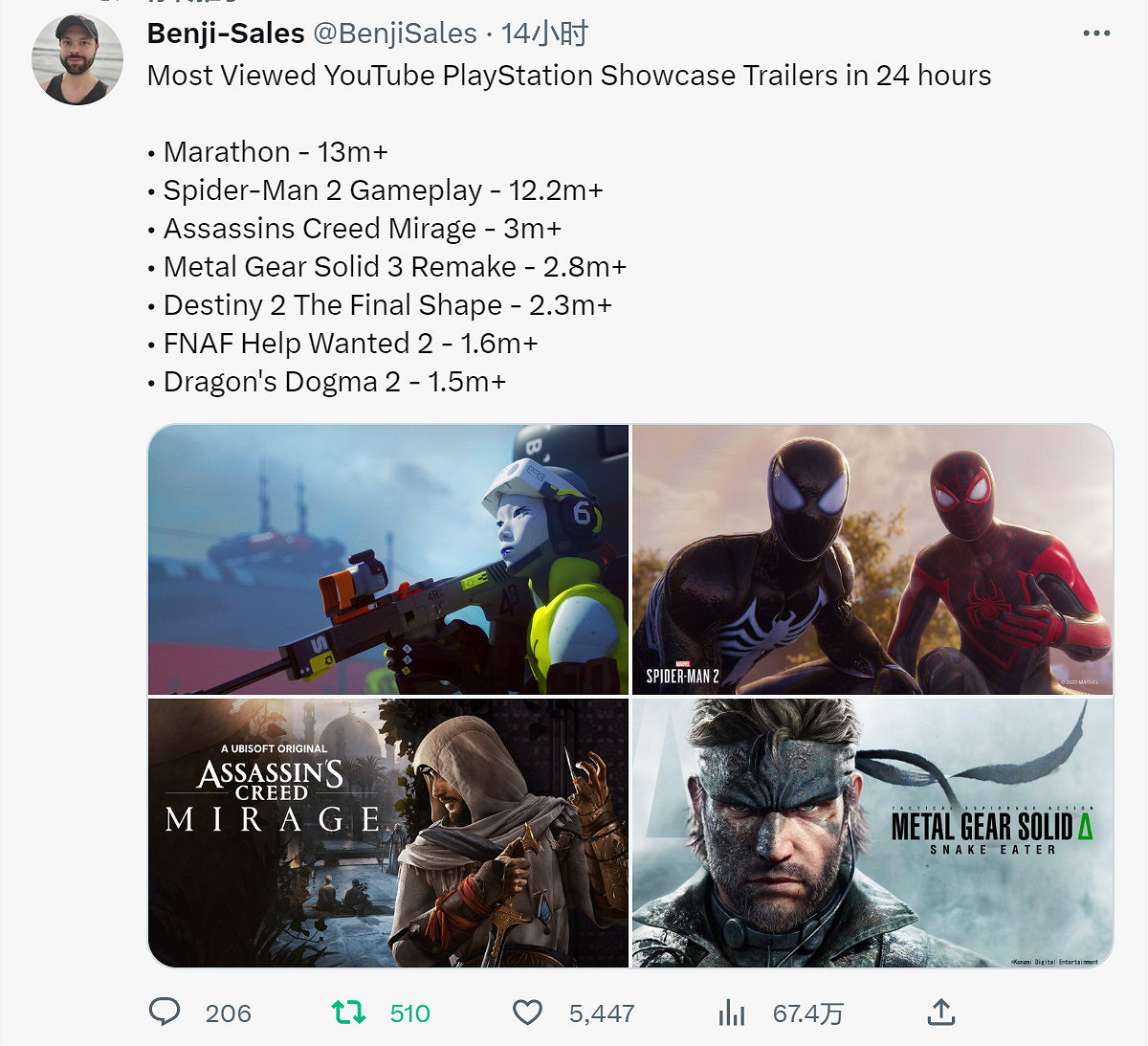This screenshot has width=1148, height=1046.
Task: Open the three-dot more options menu
Action: [x=1096, y=33]
